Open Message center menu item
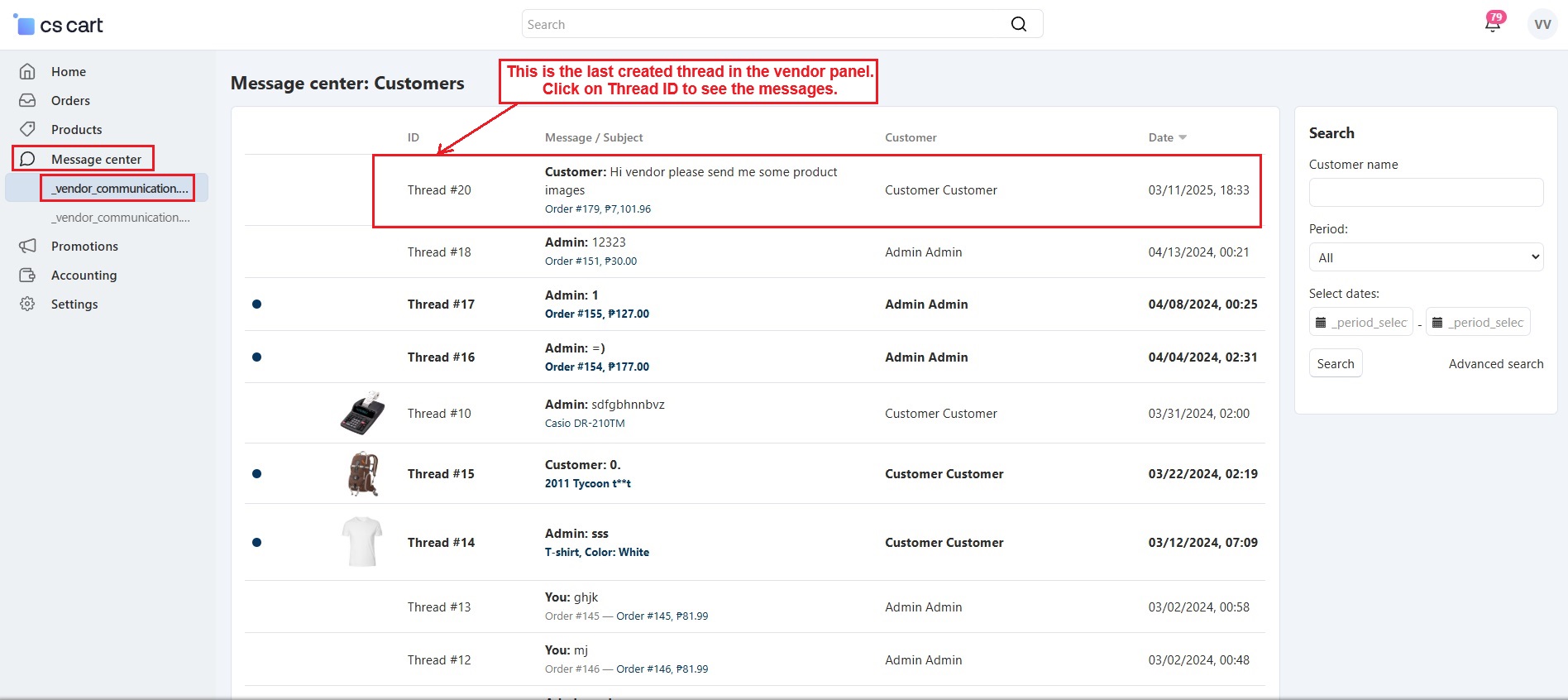The width and height of the screenshot is (1568, 700). [96, 159]
